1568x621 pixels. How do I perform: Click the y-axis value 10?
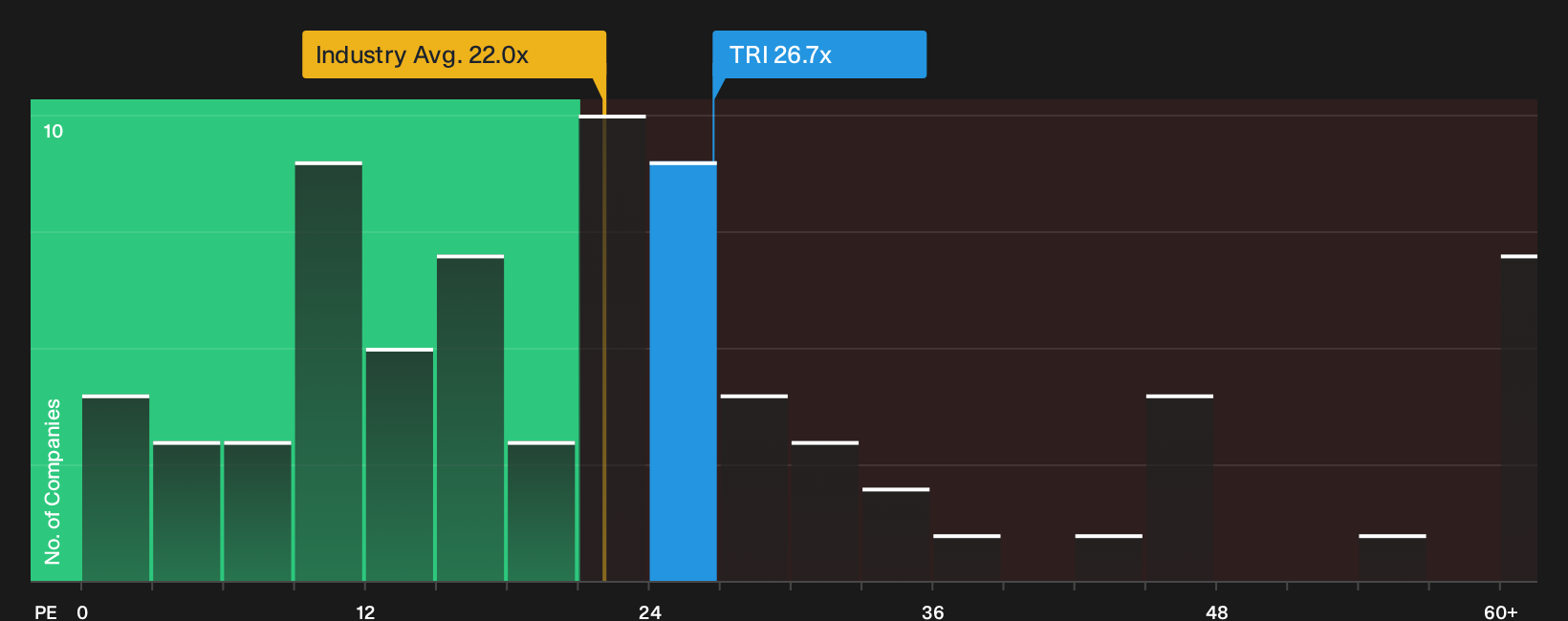[54, 131]
